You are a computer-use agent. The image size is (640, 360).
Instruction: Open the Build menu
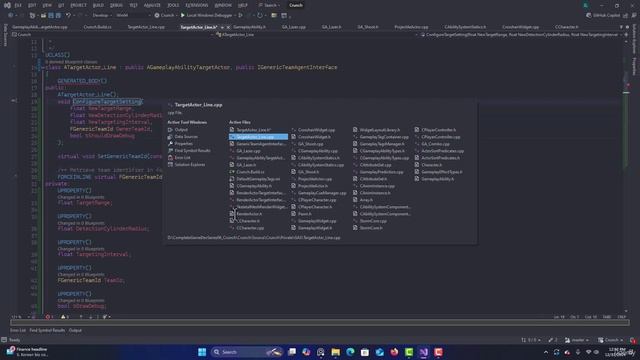click(98, 5)
